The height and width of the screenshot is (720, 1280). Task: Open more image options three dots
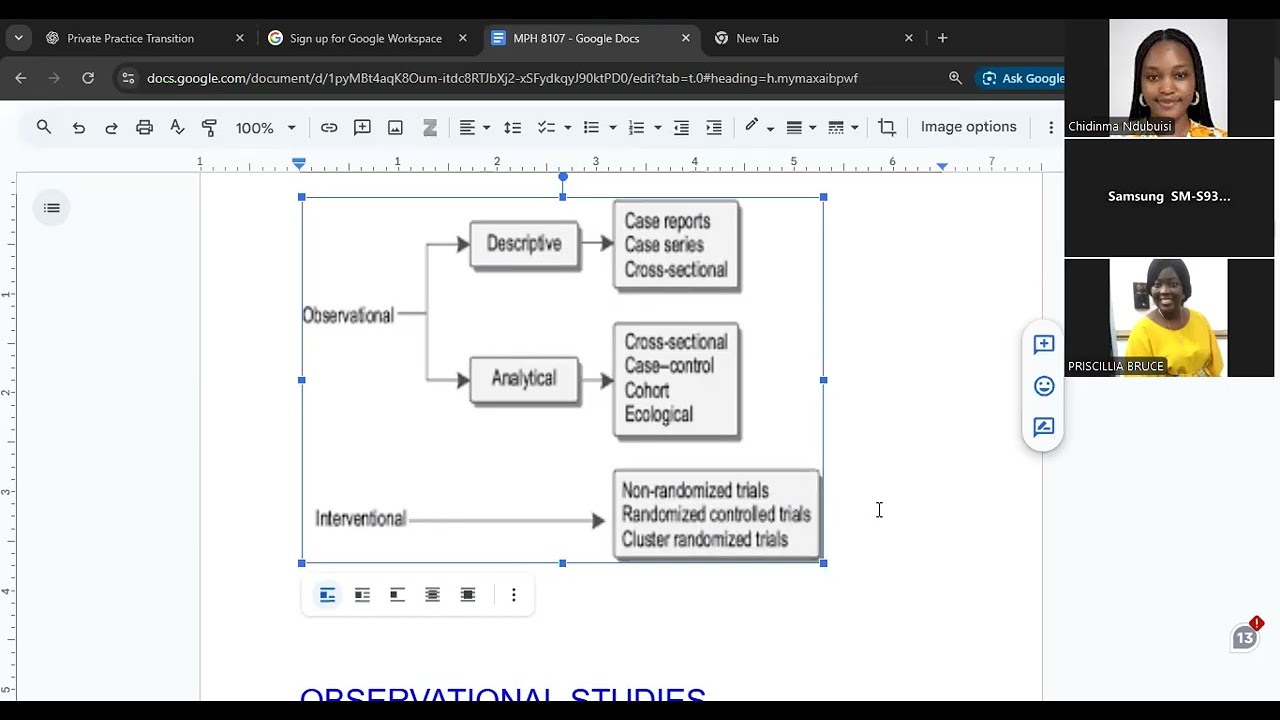[514, 595]
